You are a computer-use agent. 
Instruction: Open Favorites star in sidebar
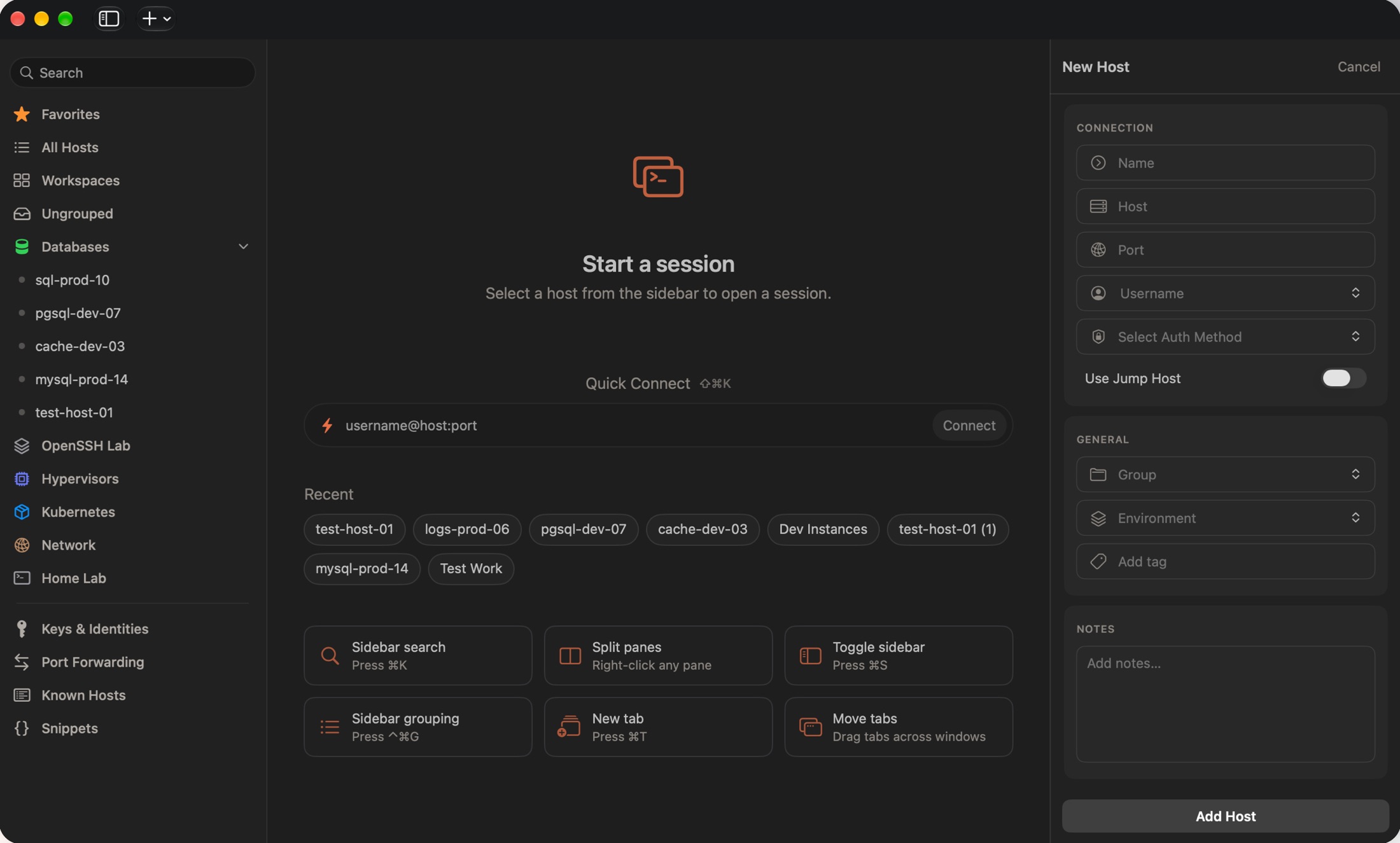[22, 114]
